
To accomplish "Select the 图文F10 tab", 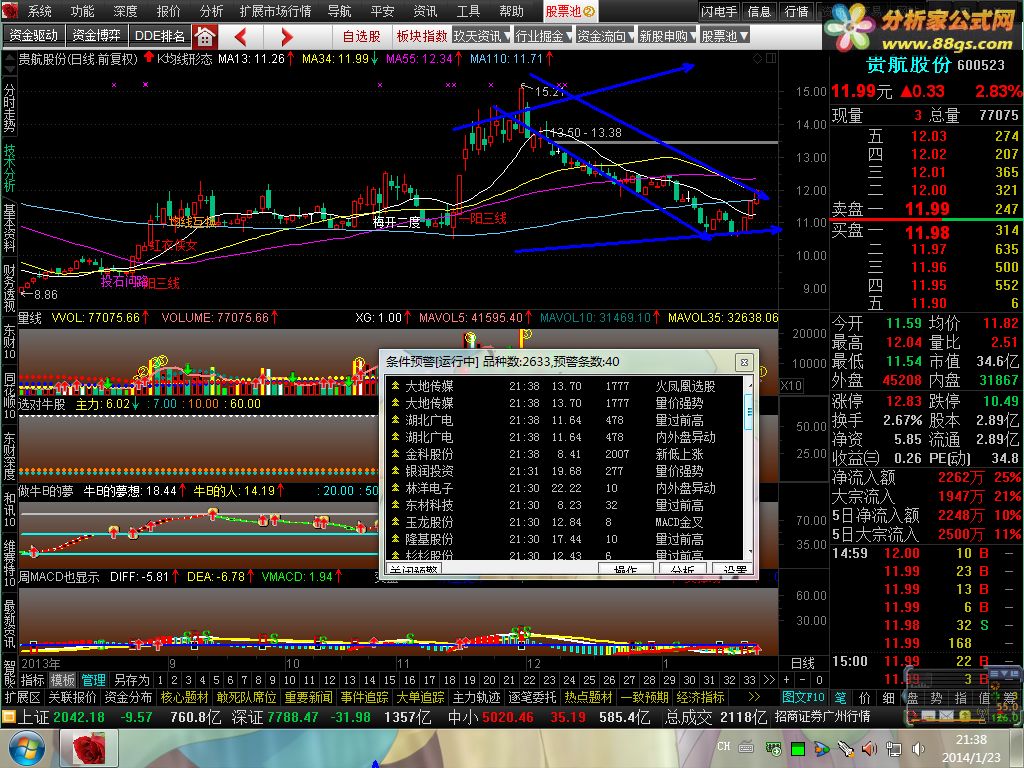I will pos(803,697).
